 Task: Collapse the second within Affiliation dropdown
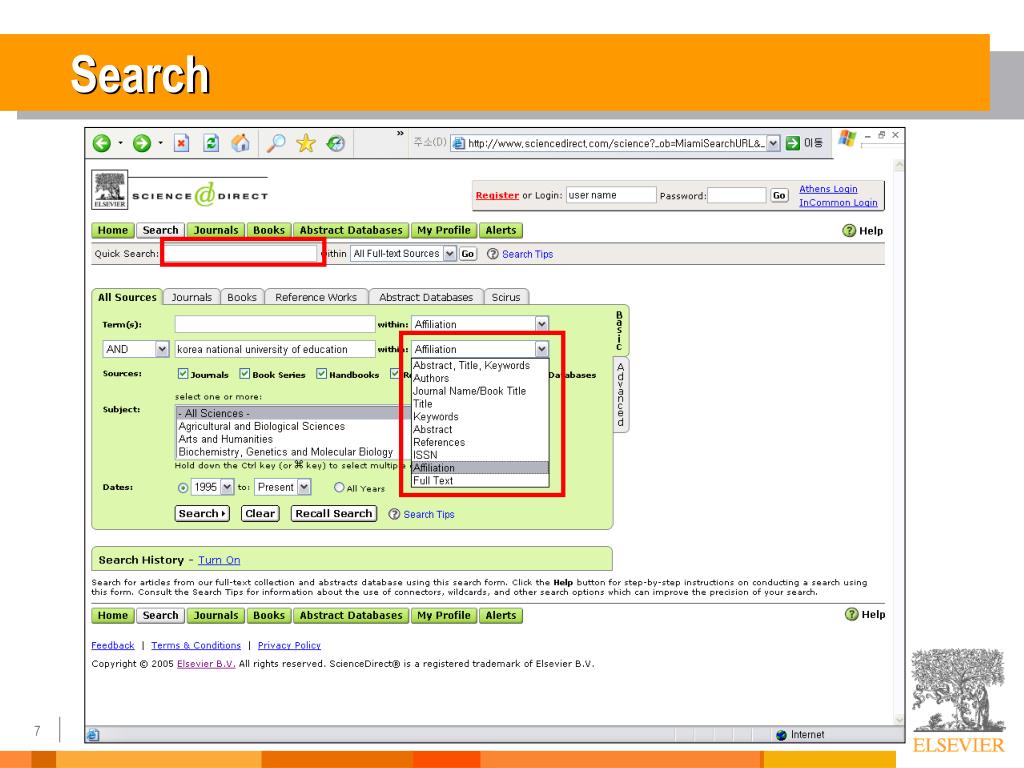[541, 349]
